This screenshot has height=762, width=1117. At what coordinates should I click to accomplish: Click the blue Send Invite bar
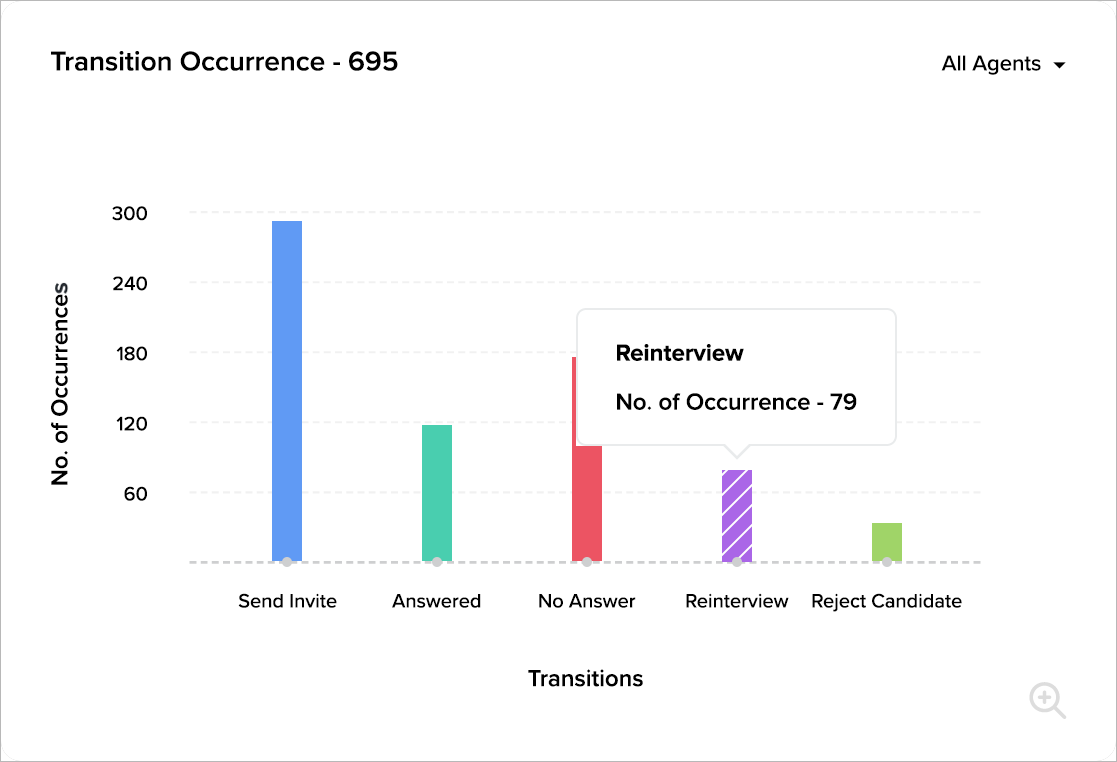point(287,390)
